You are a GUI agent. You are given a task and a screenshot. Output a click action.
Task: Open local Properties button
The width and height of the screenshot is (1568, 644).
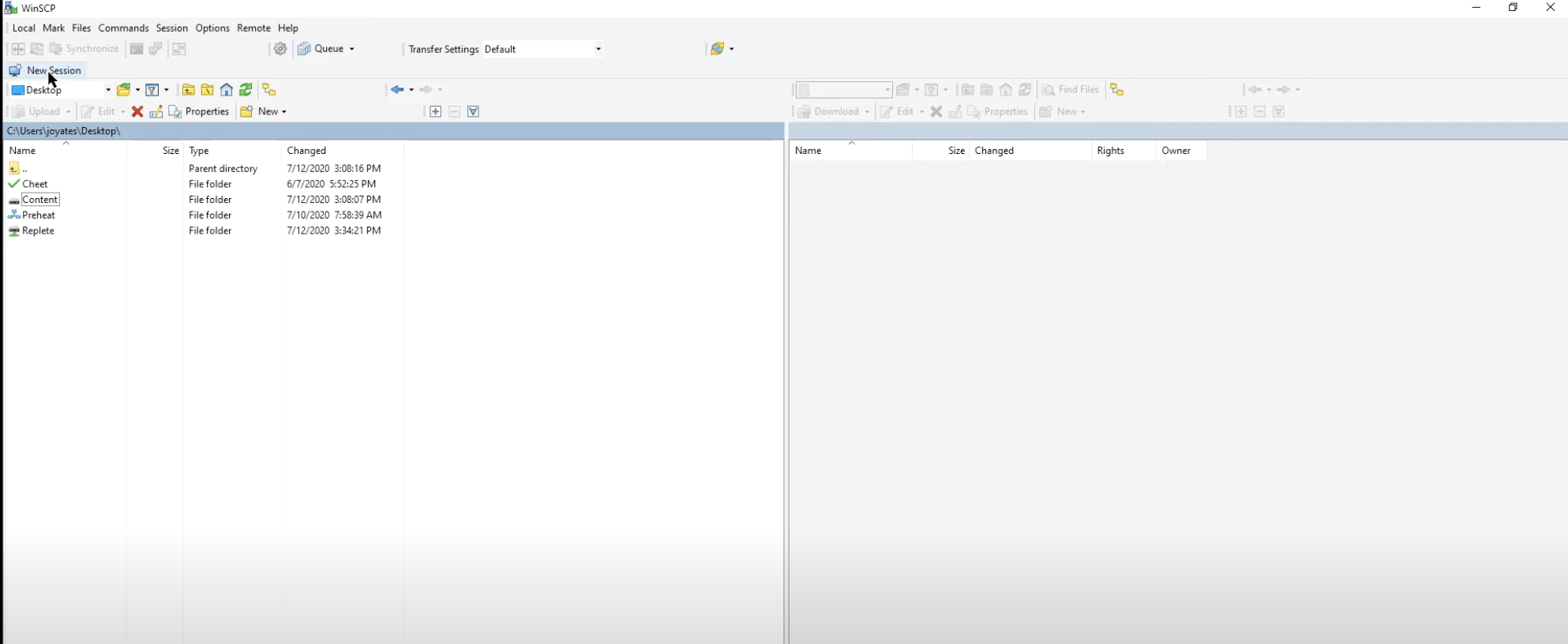[199, 112]
